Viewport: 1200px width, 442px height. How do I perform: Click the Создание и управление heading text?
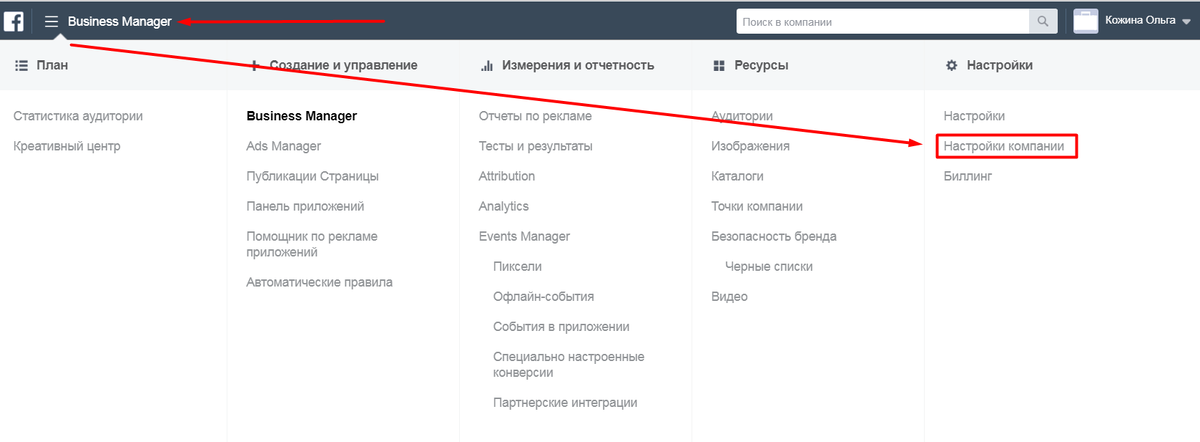(343, 65)
